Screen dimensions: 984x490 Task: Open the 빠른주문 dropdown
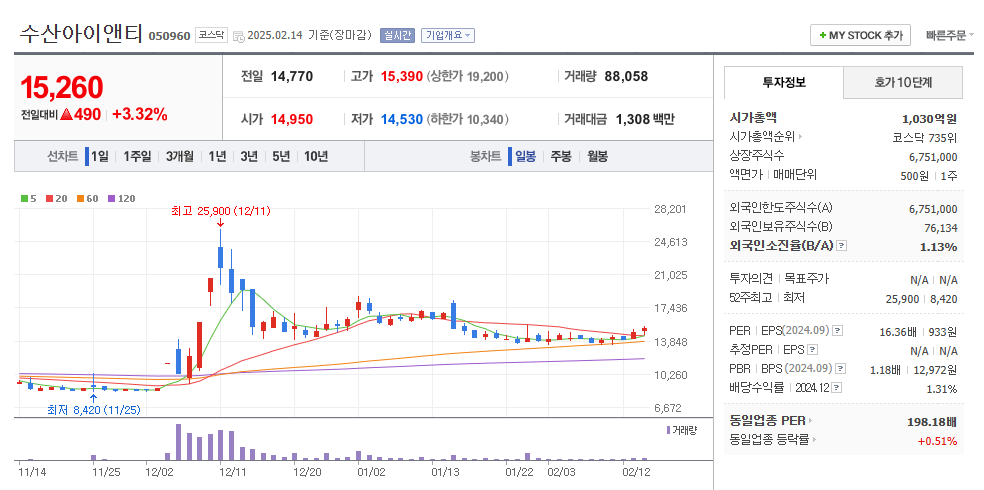coord(949,35)
